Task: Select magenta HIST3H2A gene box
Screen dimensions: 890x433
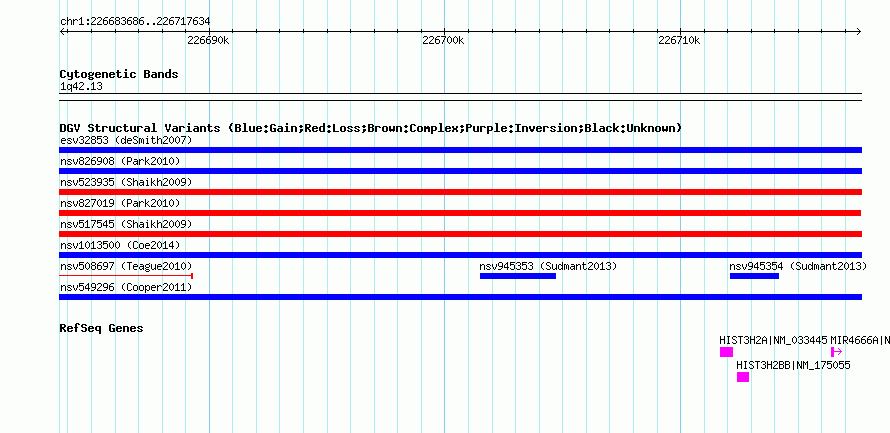Action: click(x=727, y=352)
